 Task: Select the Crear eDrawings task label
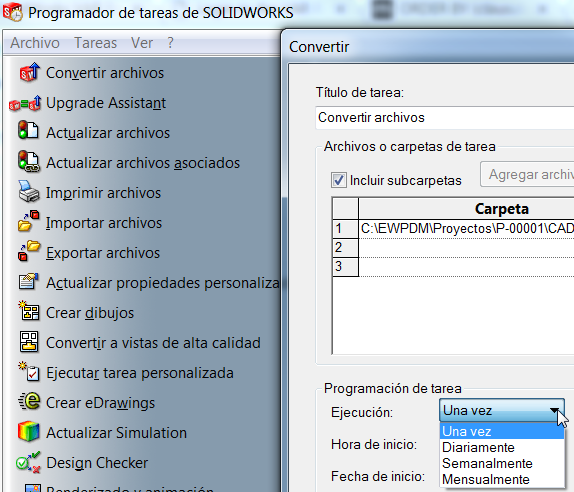100,403
